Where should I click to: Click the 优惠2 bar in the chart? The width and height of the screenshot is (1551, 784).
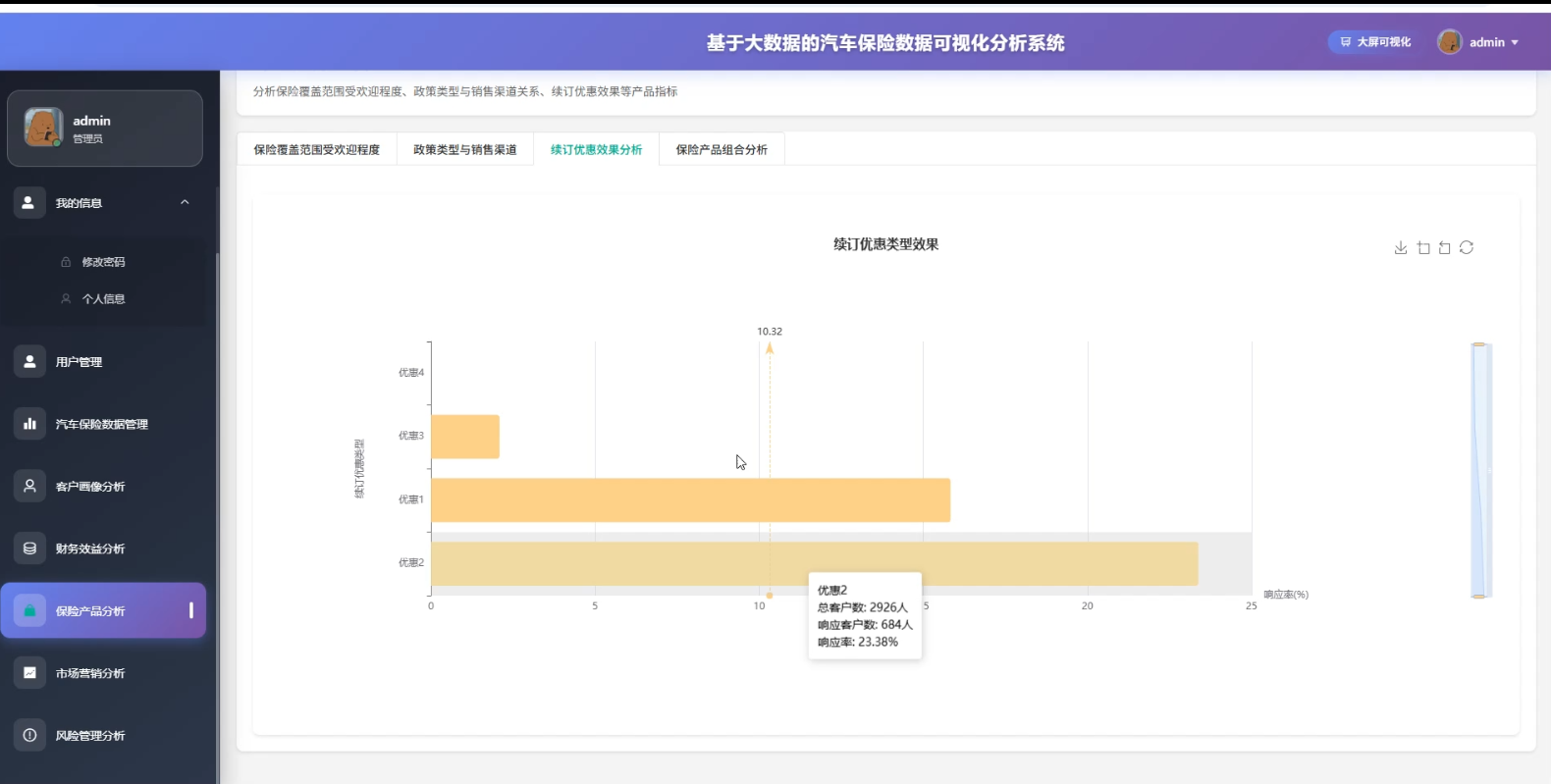tap(814, 563)
